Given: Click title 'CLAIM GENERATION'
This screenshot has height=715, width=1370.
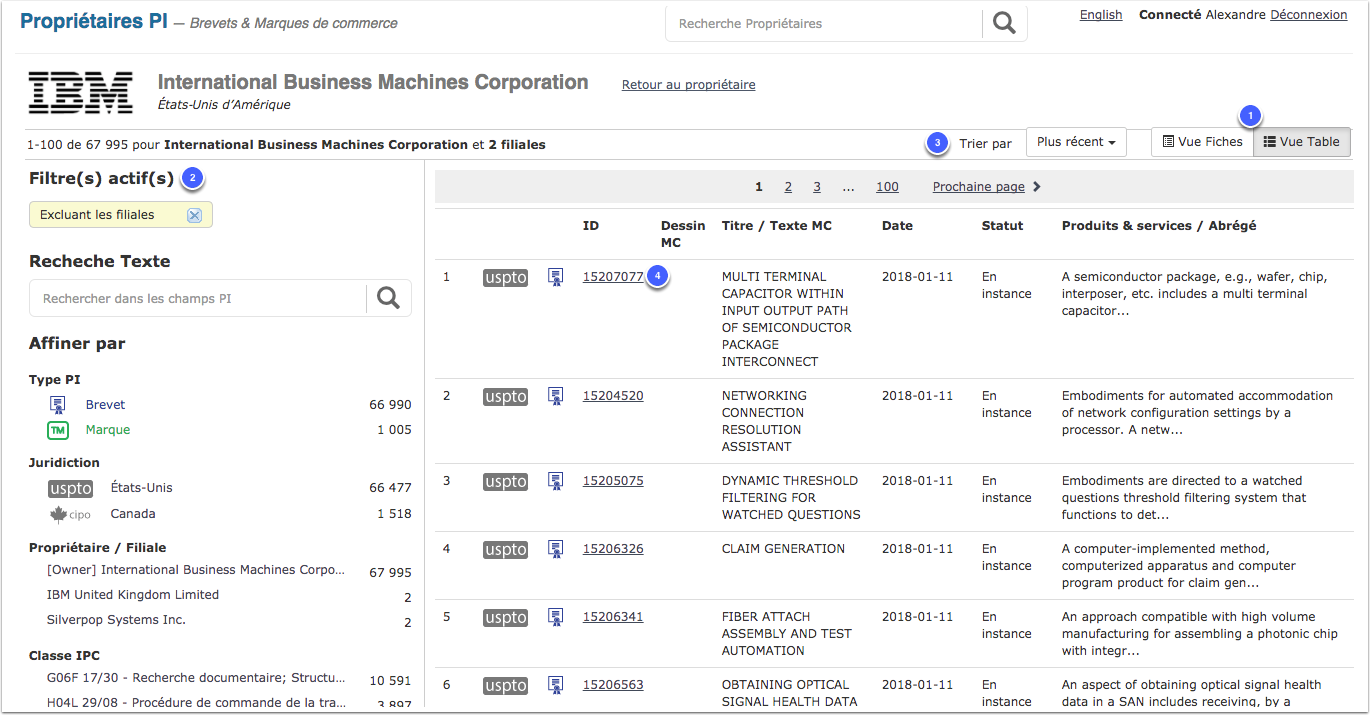Looking at the screenshot, I should coord(784,549).
